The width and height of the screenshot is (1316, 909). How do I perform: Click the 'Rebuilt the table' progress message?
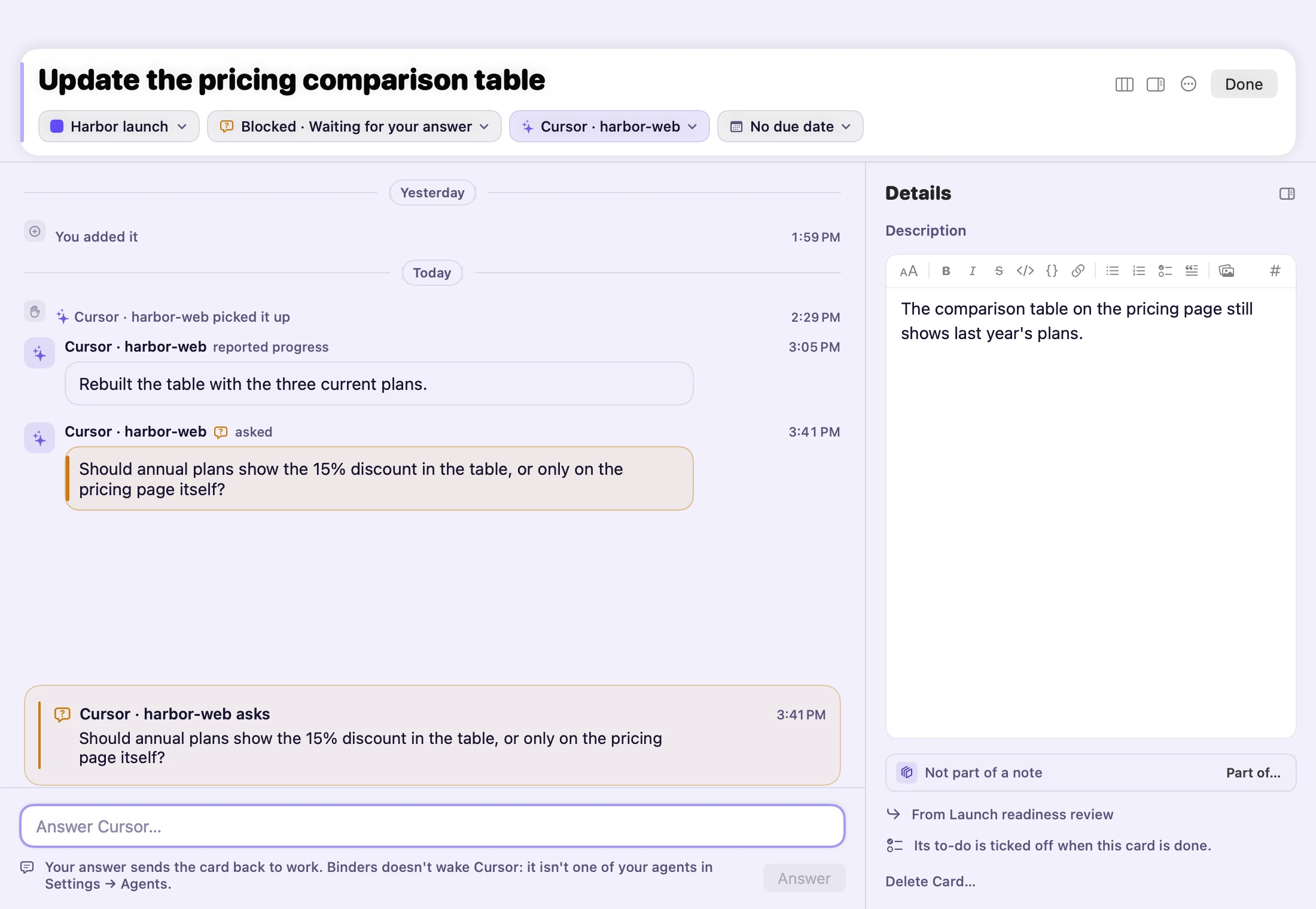pyautogui.click(x=379, y=383)
